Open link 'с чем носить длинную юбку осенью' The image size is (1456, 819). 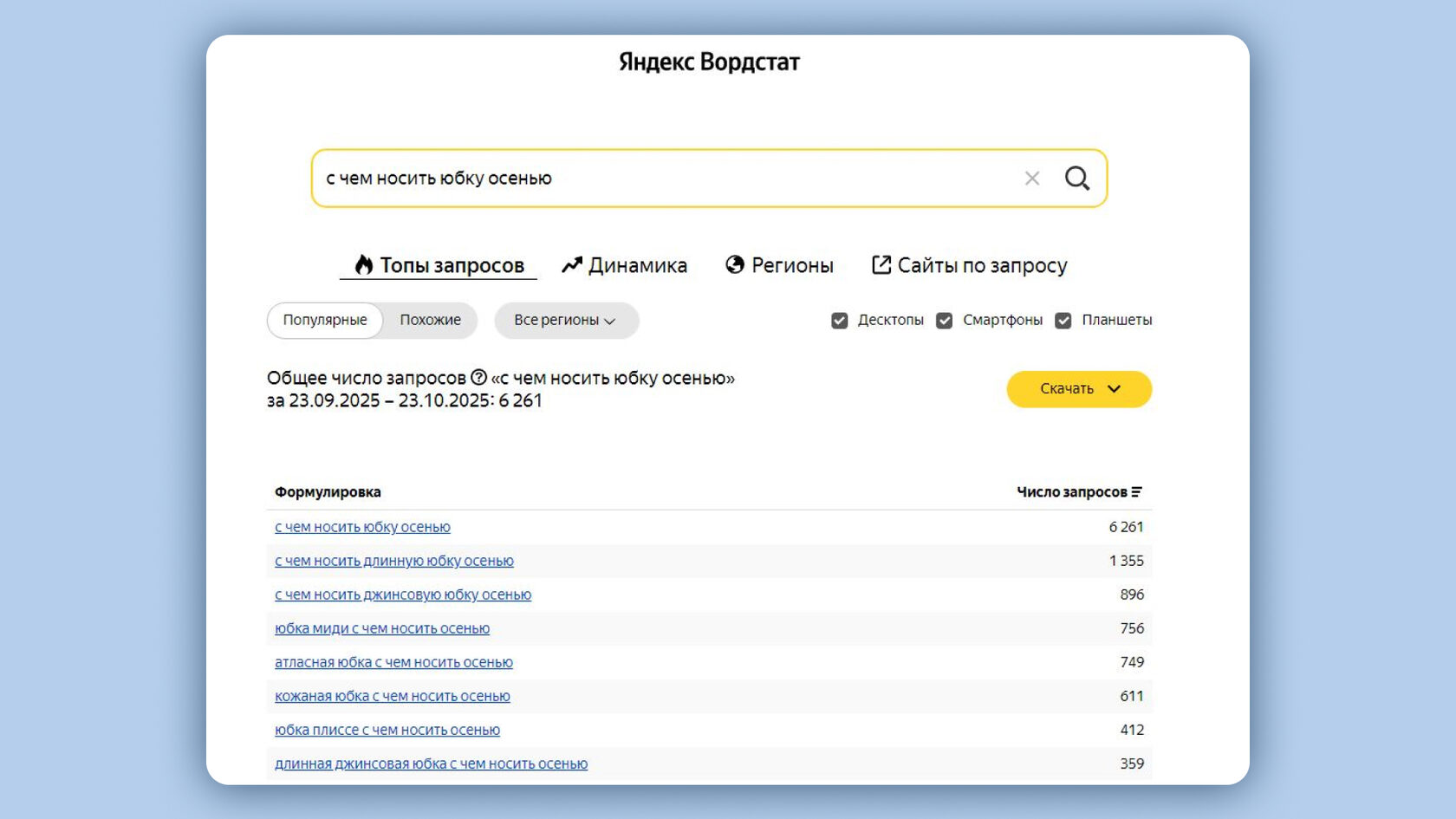point(394,561)
